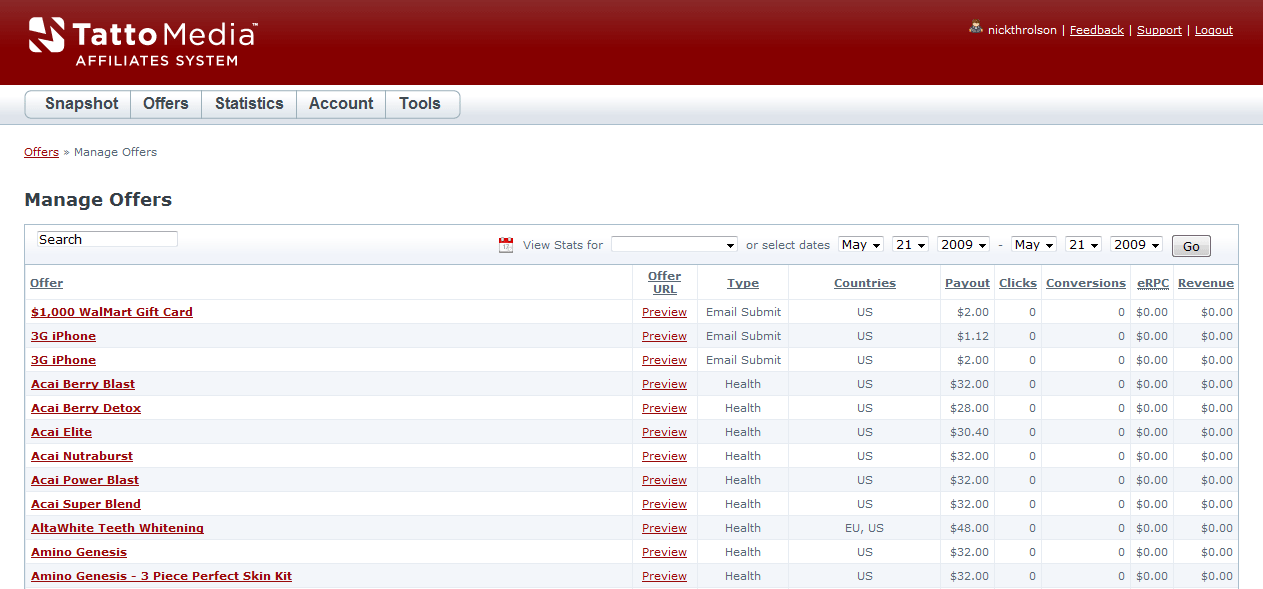Click the $30.40 payout value
Screen dimensions: 1263x589
pos(969,432)
